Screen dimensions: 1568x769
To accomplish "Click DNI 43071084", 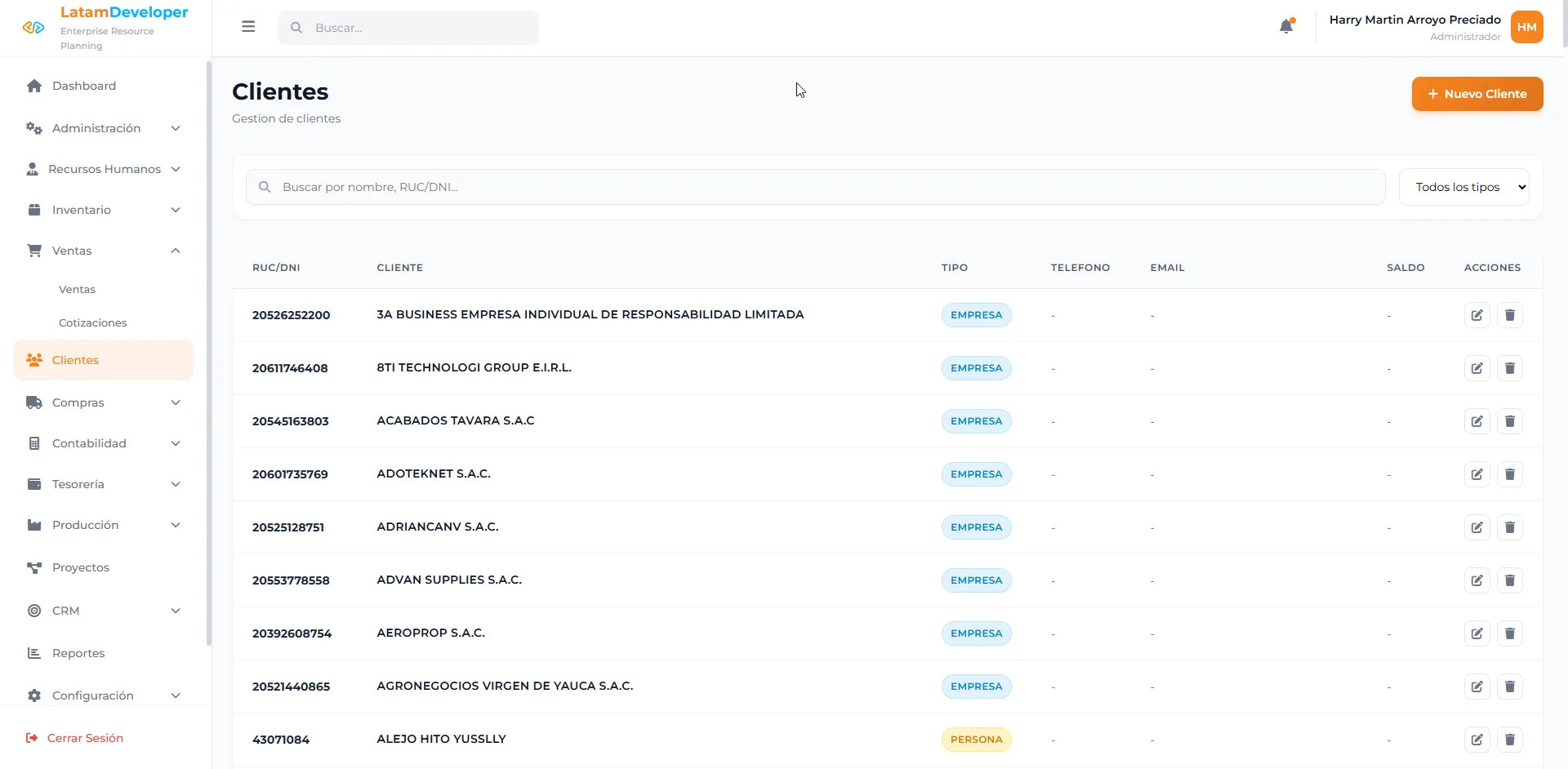I will 281,740.
